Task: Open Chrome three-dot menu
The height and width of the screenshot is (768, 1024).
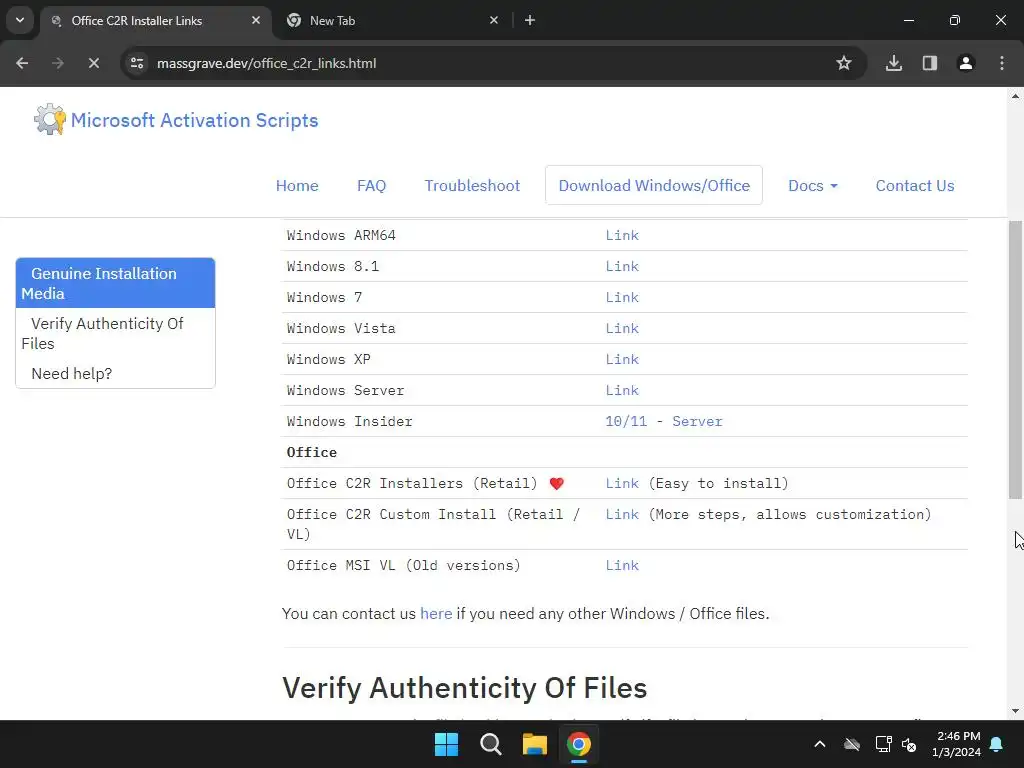Action: click(x=1002, y=63)
